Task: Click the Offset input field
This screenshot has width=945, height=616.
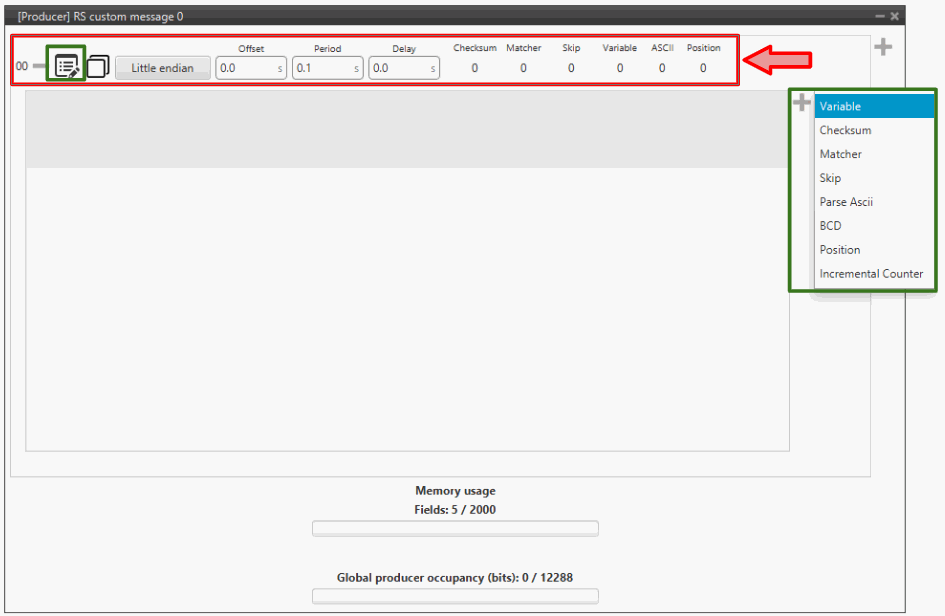Action: [x=245, y=68]
